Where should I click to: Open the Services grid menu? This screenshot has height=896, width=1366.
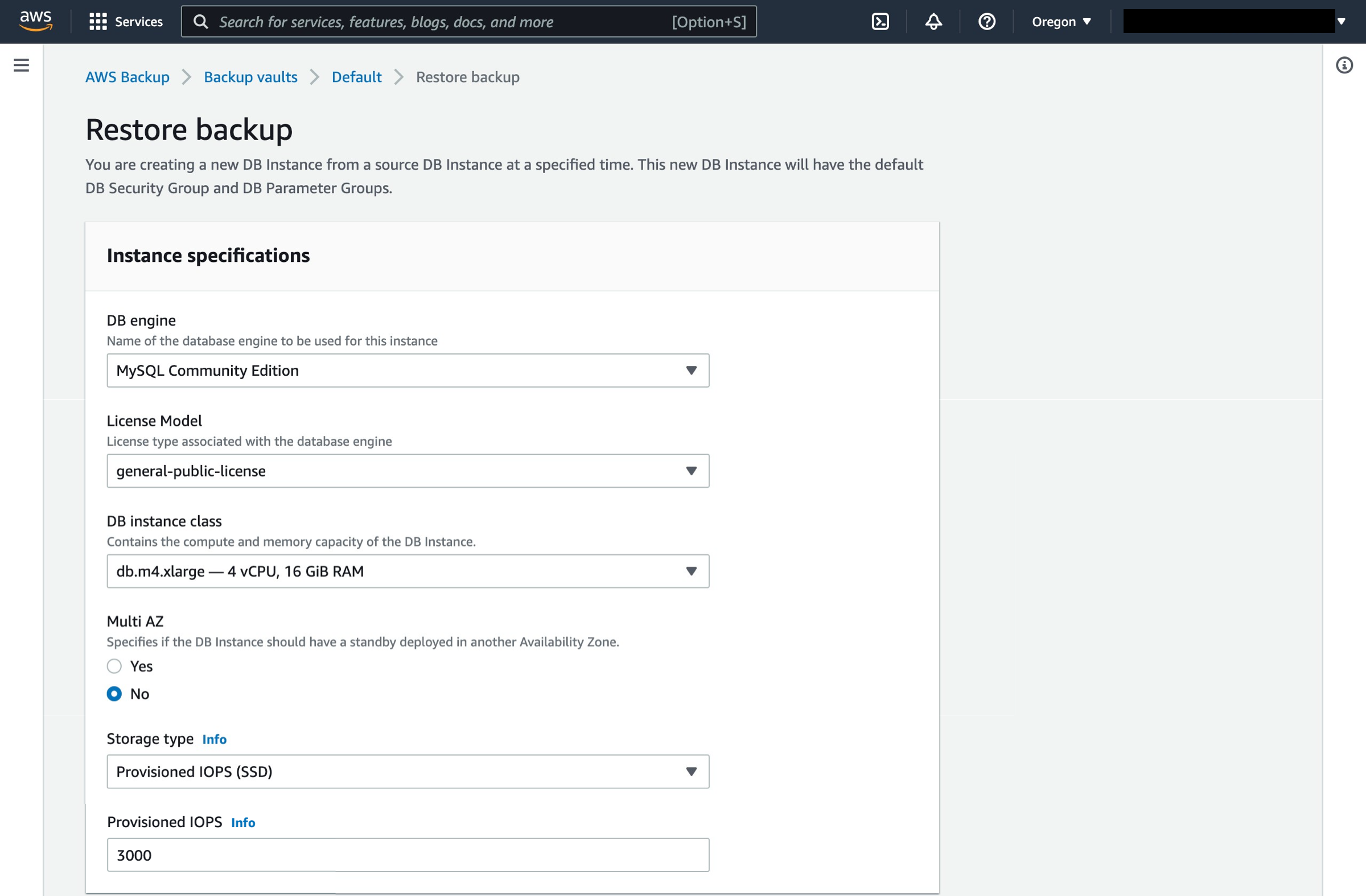(x=98, y=22)
